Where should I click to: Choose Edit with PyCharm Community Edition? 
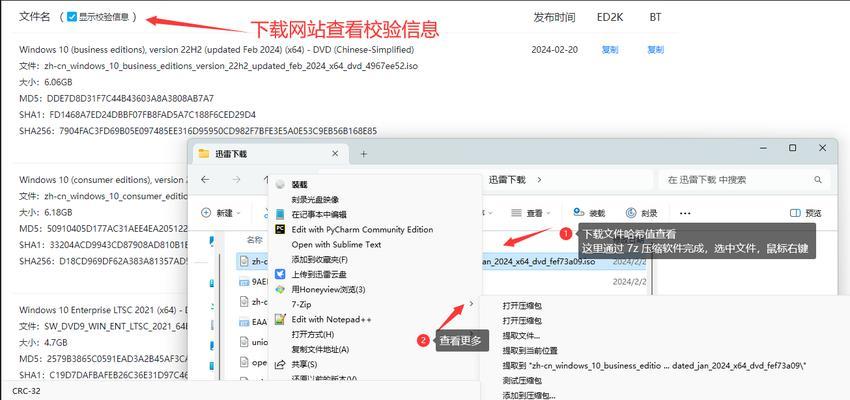point(374,229)
